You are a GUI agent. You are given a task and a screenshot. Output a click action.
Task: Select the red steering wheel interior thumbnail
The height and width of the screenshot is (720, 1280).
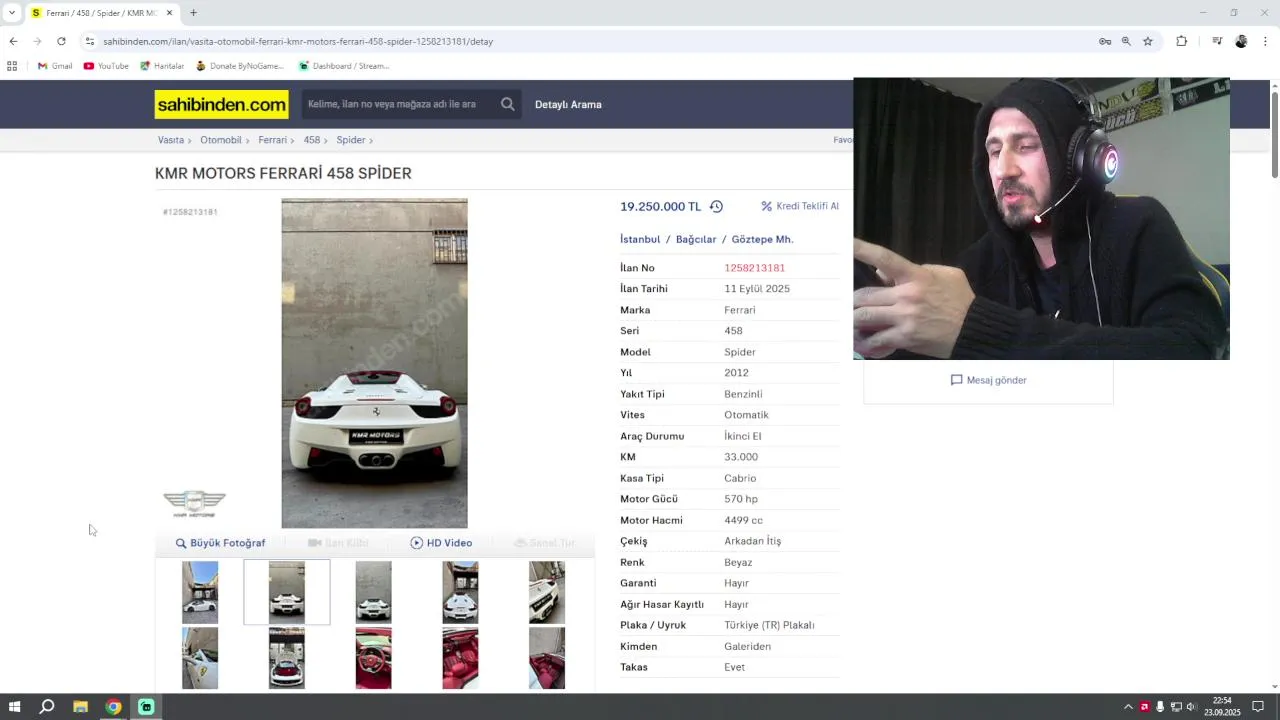coord(373,658)
